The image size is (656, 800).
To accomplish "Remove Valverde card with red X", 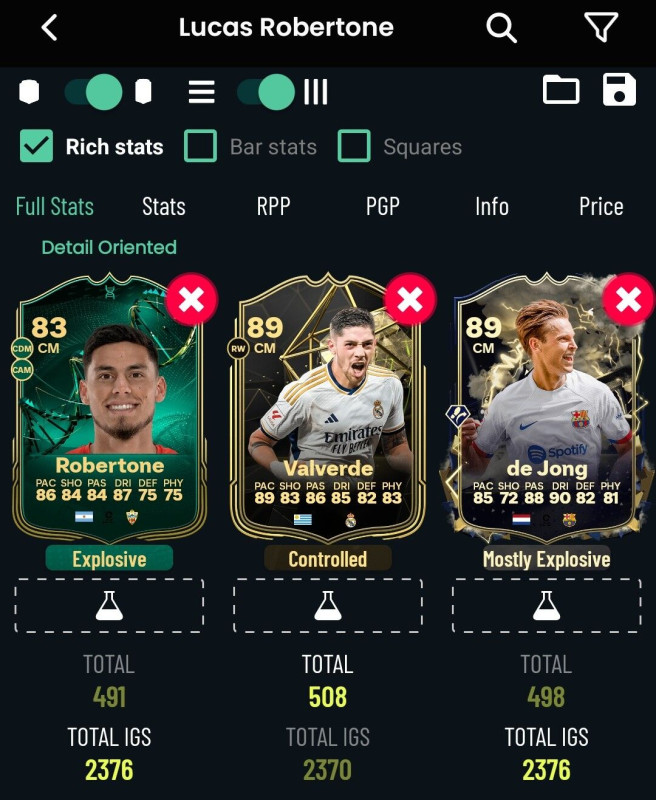I will click(410, 299).
